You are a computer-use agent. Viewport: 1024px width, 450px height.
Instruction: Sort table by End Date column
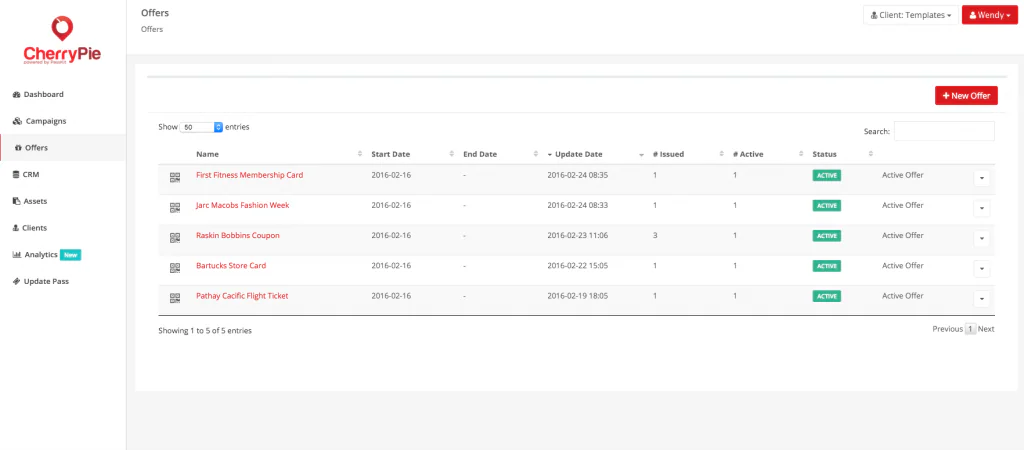point(500,154)
